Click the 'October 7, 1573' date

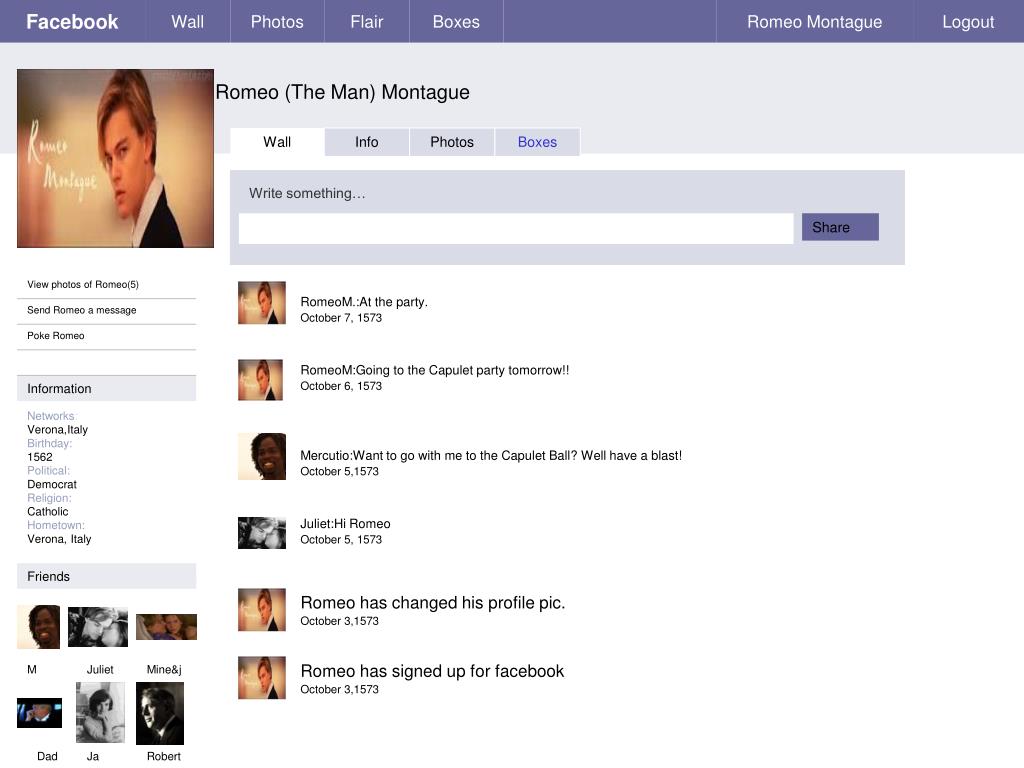click(341, 318)
